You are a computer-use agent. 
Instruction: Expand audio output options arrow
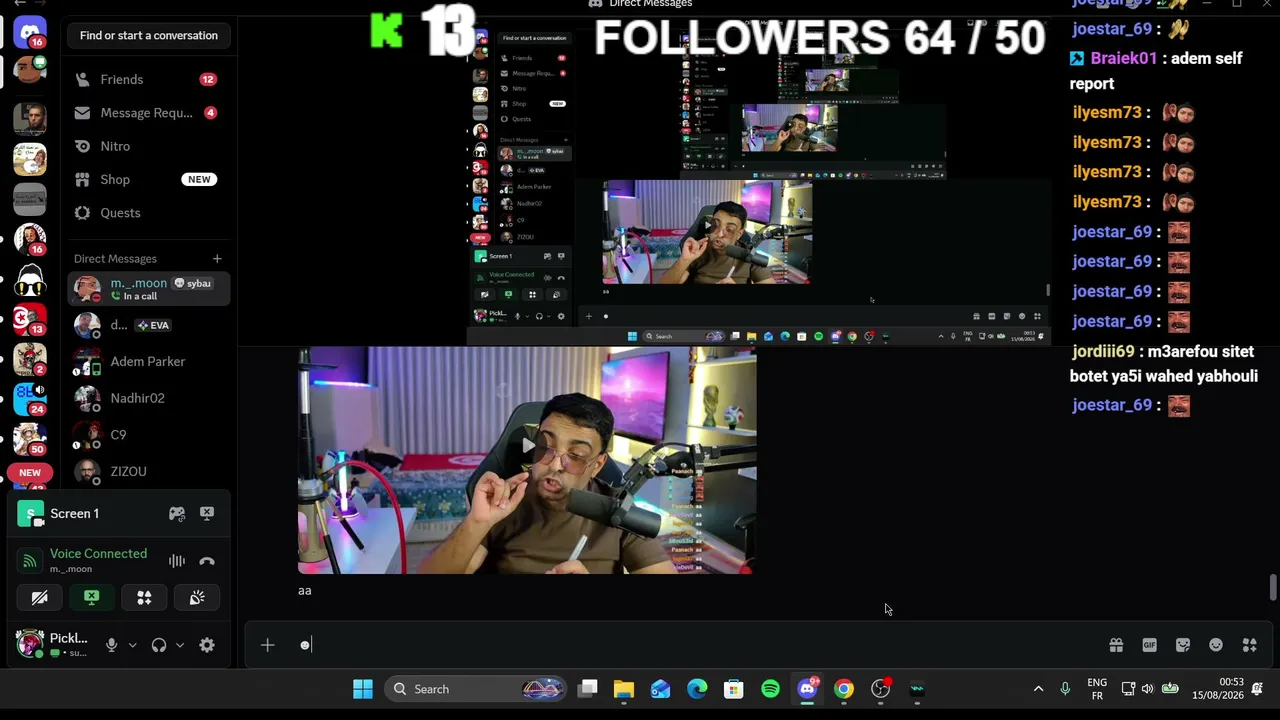click(180, 645)
